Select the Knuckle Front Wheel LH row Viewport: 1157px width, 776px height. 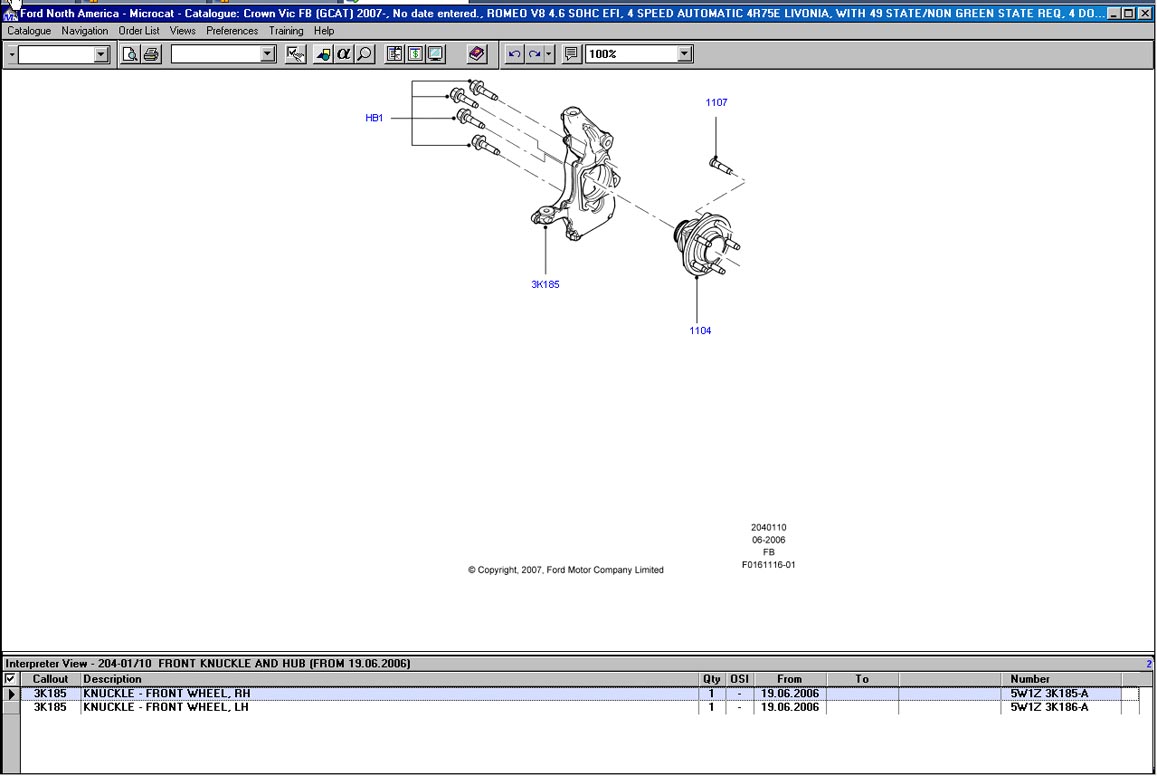coord(166,707)
